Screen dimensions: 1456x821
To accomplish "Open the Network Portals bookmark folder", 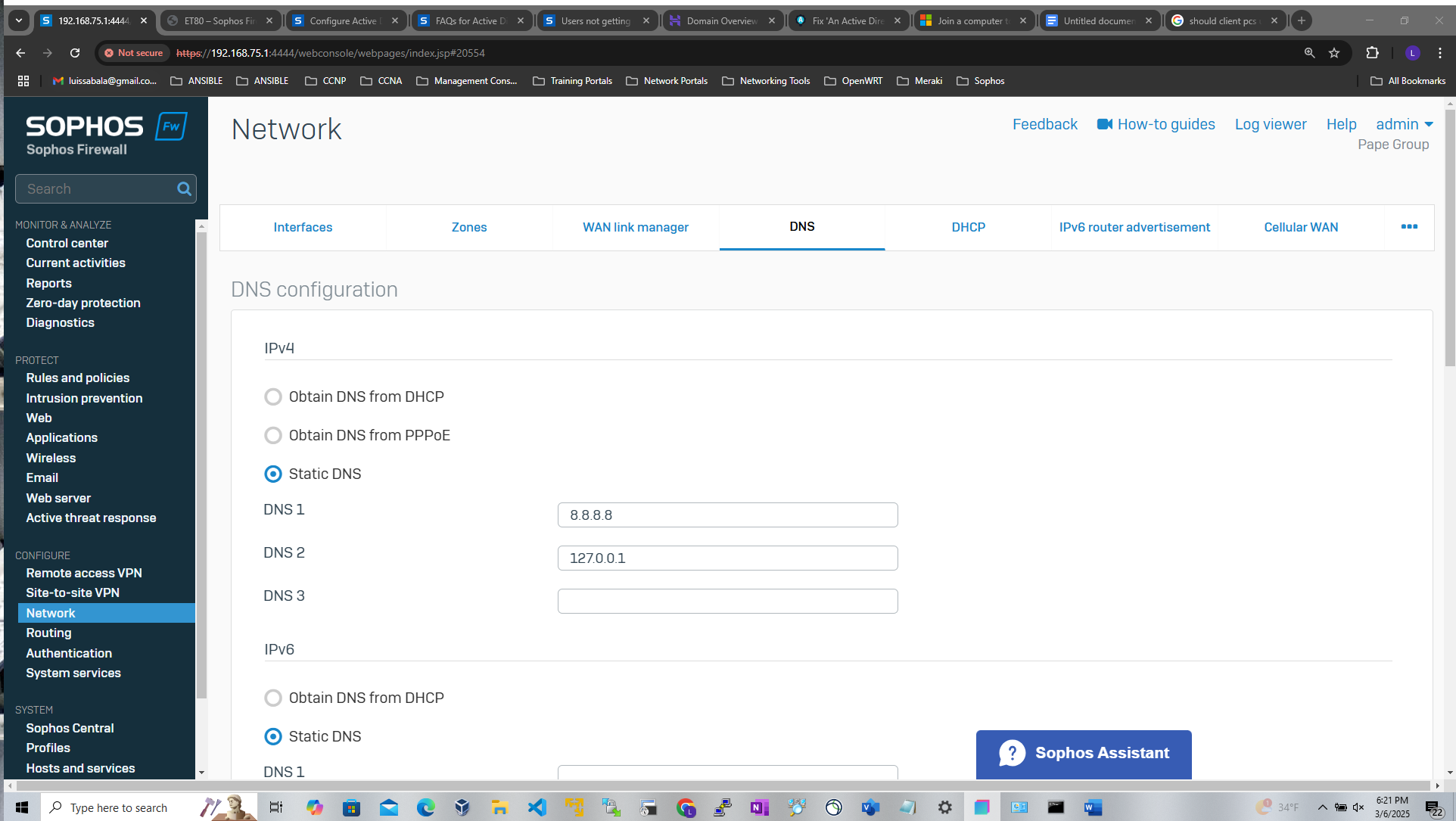I will click(667, 81).
